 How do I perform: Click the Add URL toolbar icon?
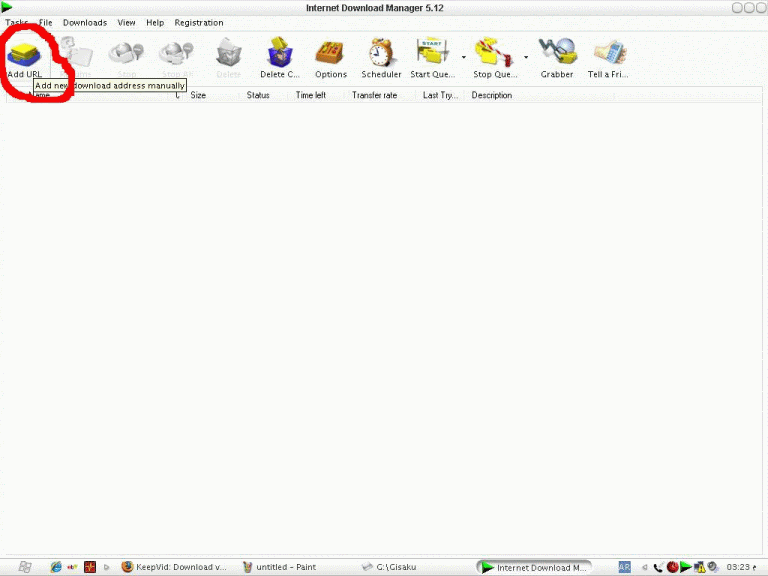24,52
